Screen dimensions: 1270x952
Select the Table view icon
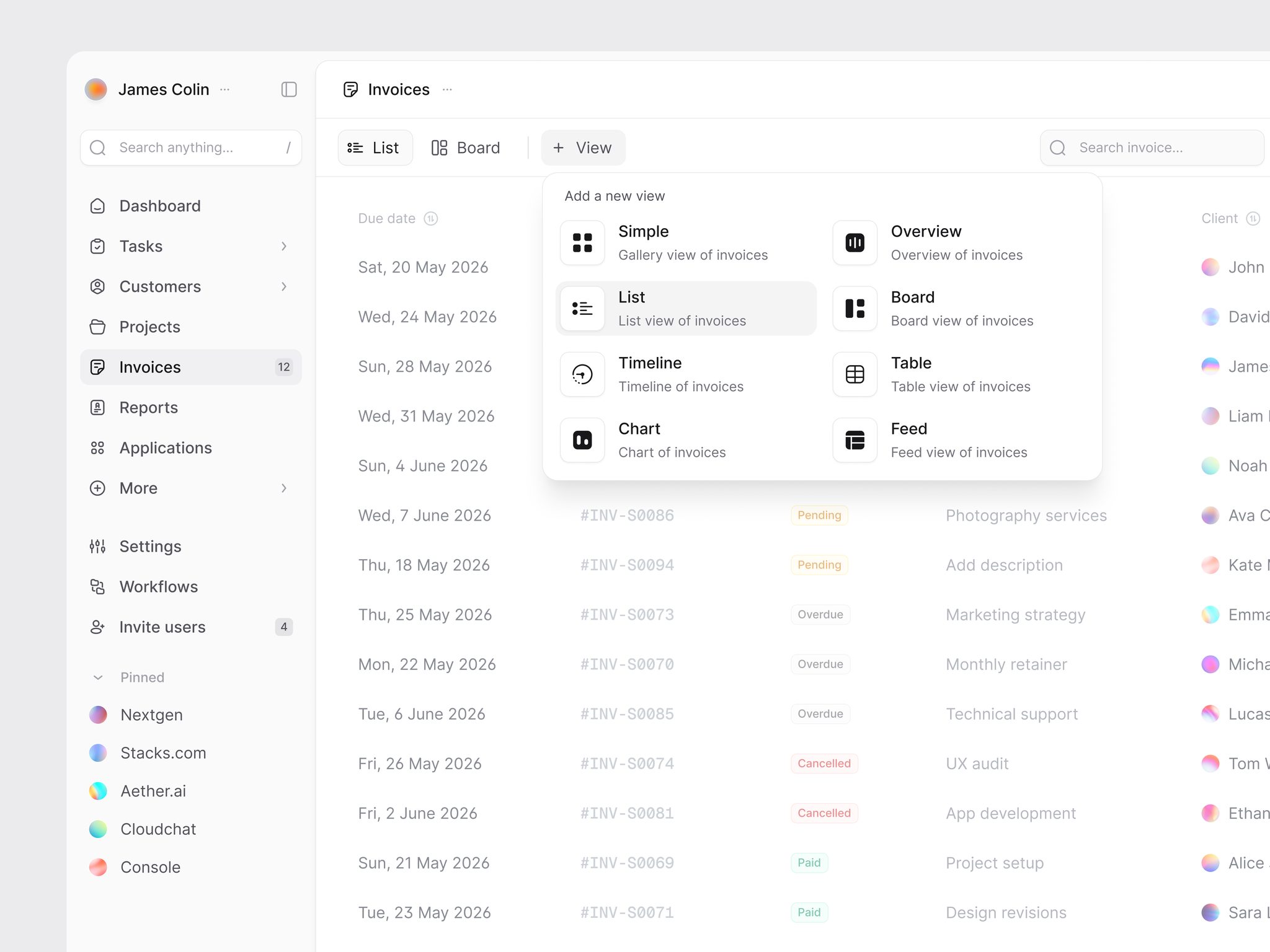click(x=855, y=374)
